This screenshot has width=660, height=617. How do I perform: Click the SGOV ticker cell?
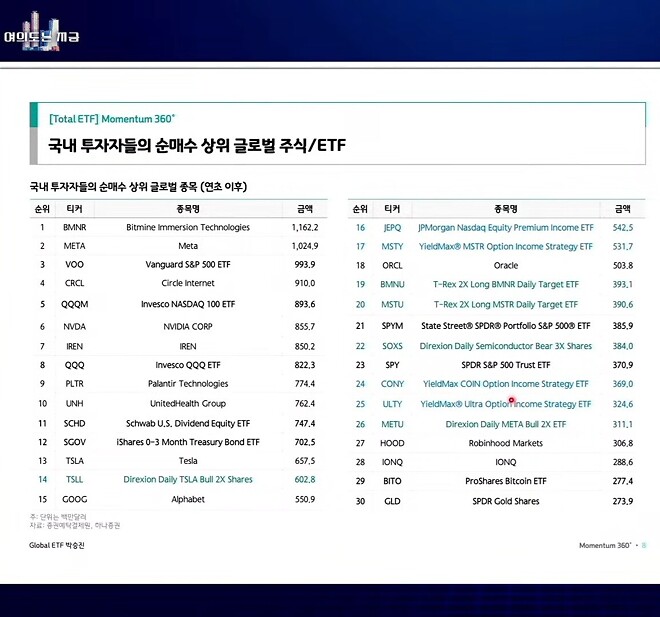point(75,442)
